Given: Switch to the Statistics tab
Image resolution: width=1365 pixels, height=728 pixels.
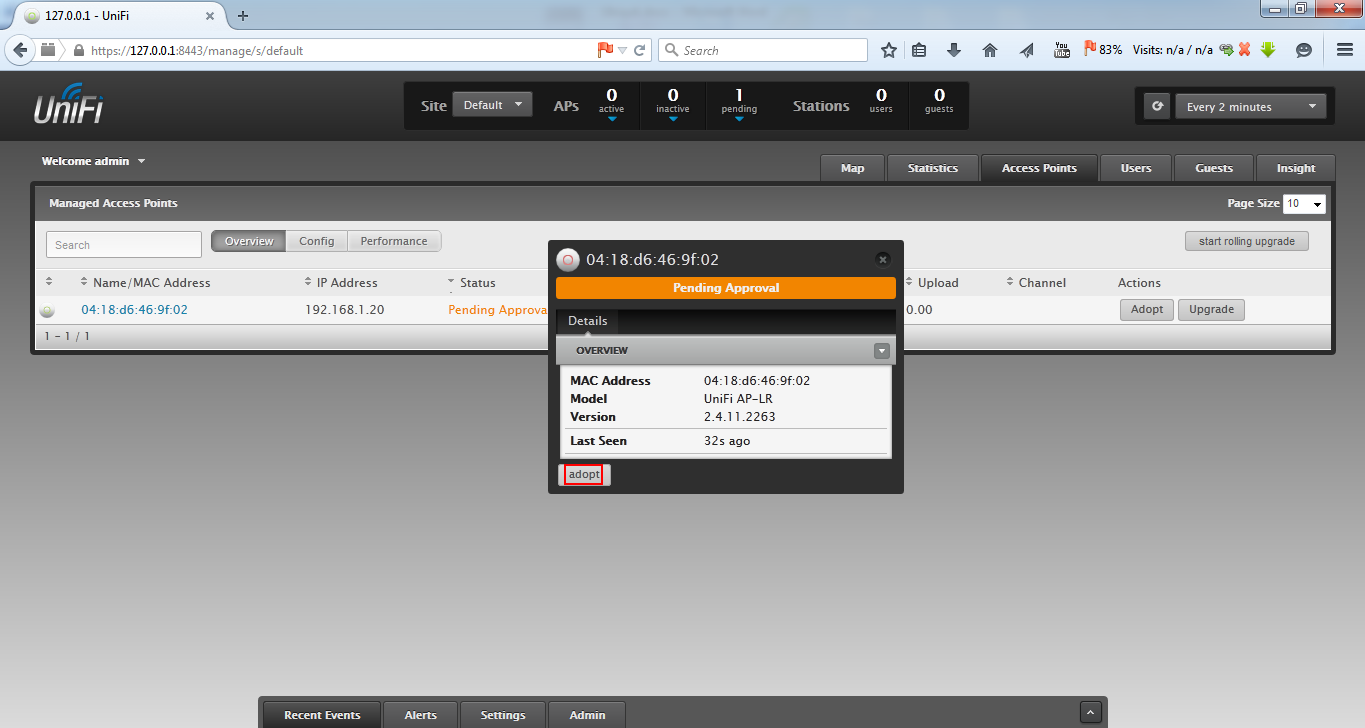Looking at the screenshot, I should click(x=933, y=168).
